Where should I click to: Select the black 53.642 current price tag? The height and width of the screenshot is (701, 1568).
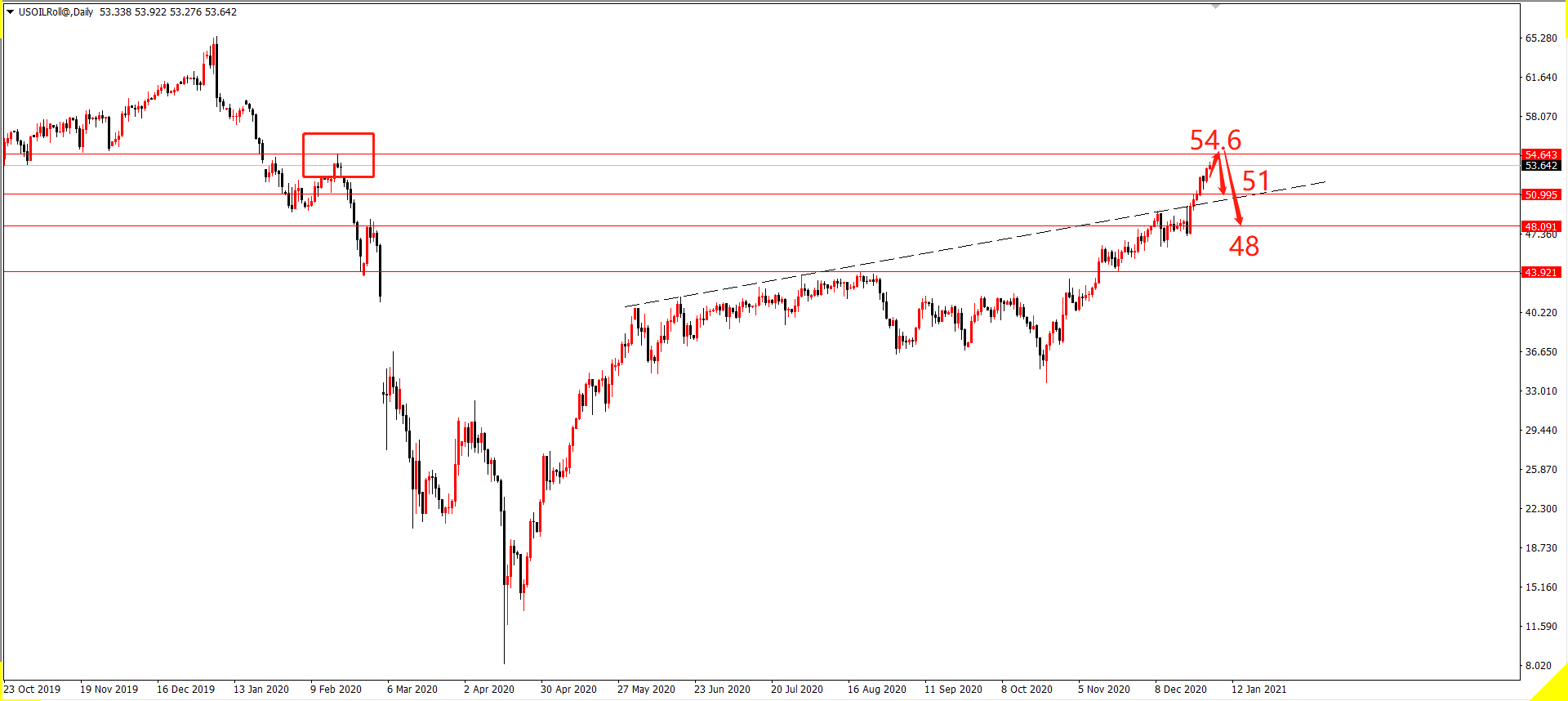[1541, 165]
